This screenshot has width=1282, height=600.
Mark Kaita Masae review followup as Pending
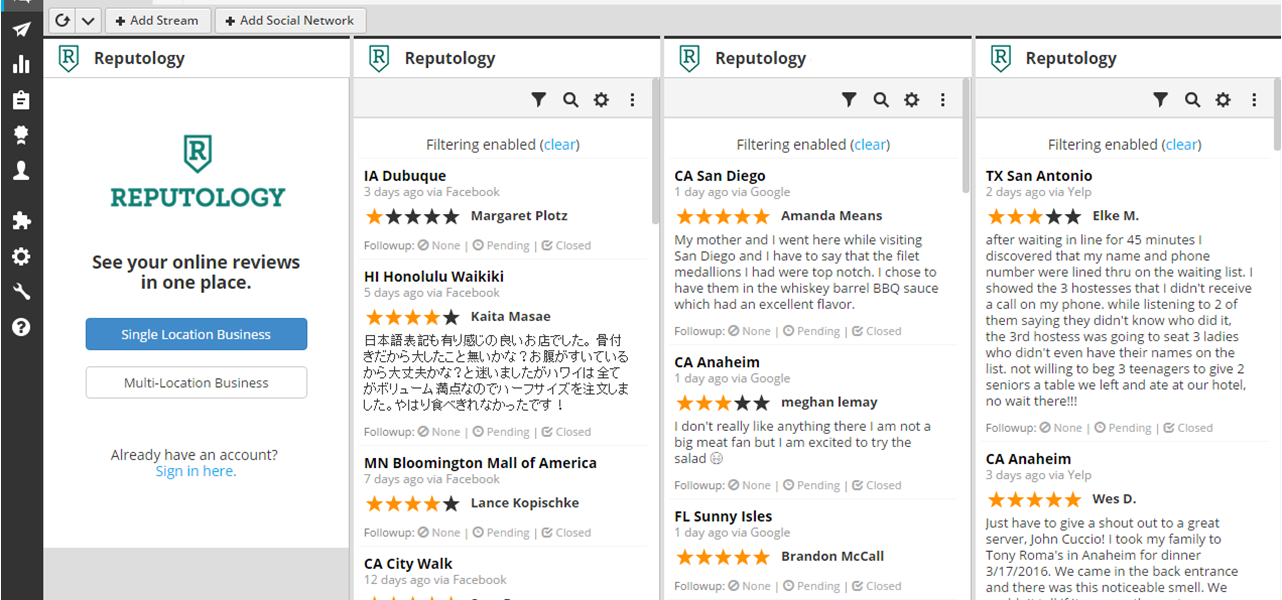(x=501, y=432)
